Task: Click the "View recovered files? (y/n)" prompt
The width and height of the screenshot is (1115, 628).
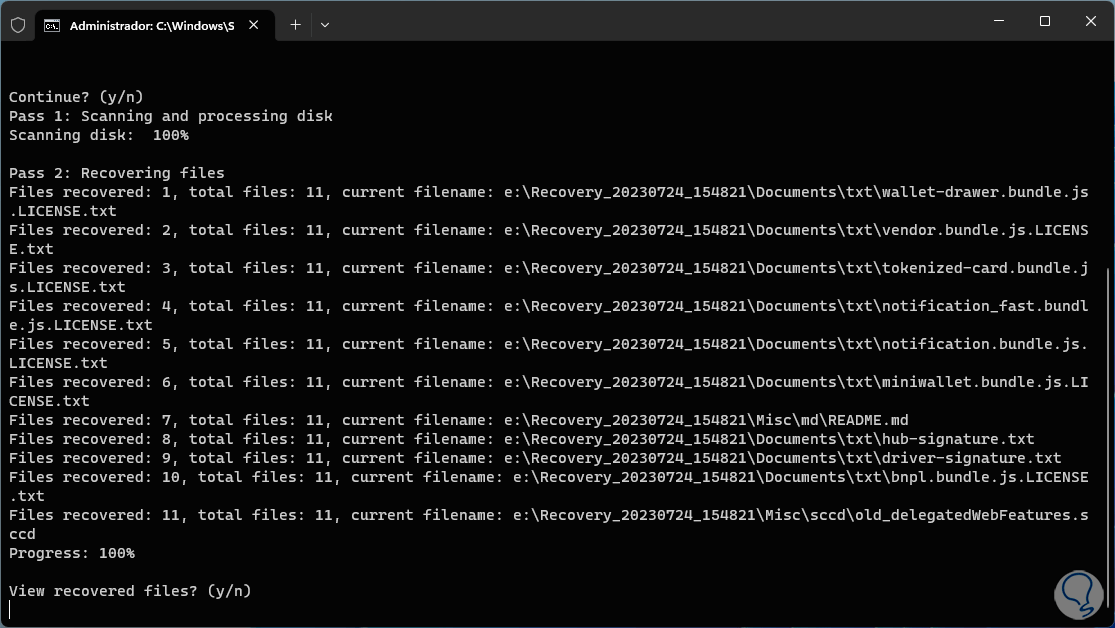Action: [130, 591]
